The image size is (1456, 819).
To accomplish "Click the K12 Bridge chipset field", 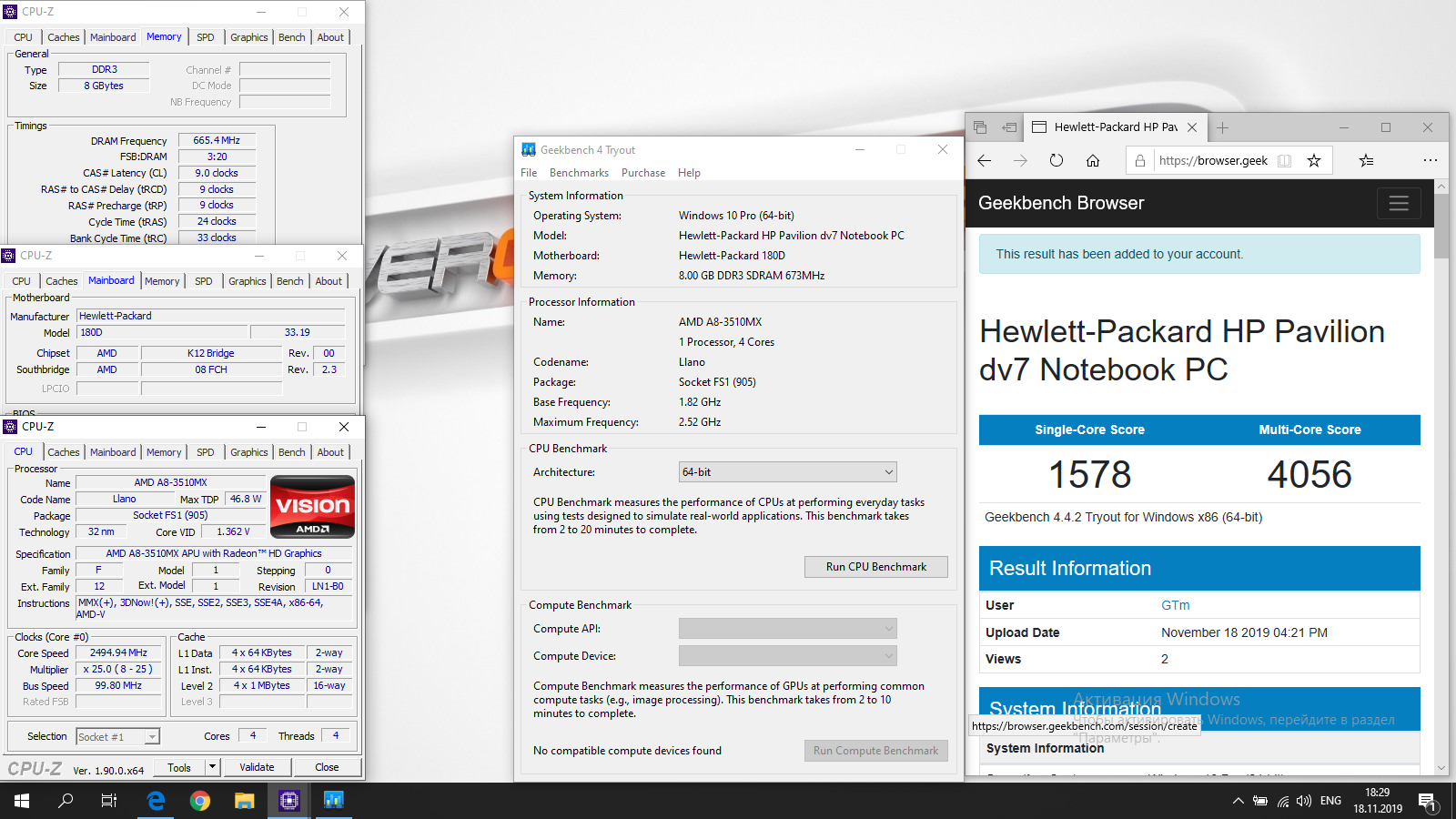I will pyautogui.click(x=211, y=353).
